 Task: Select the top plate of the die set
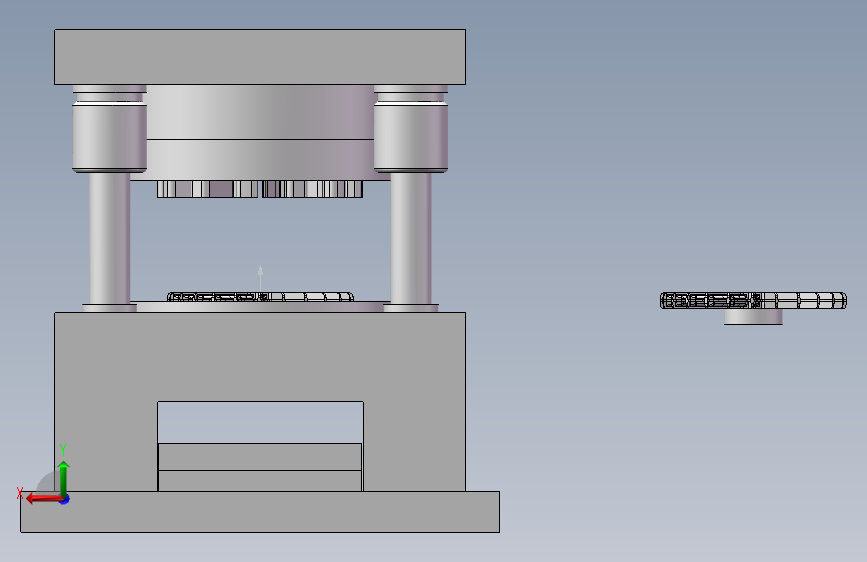pyautogui.click(x=260, y=57)
